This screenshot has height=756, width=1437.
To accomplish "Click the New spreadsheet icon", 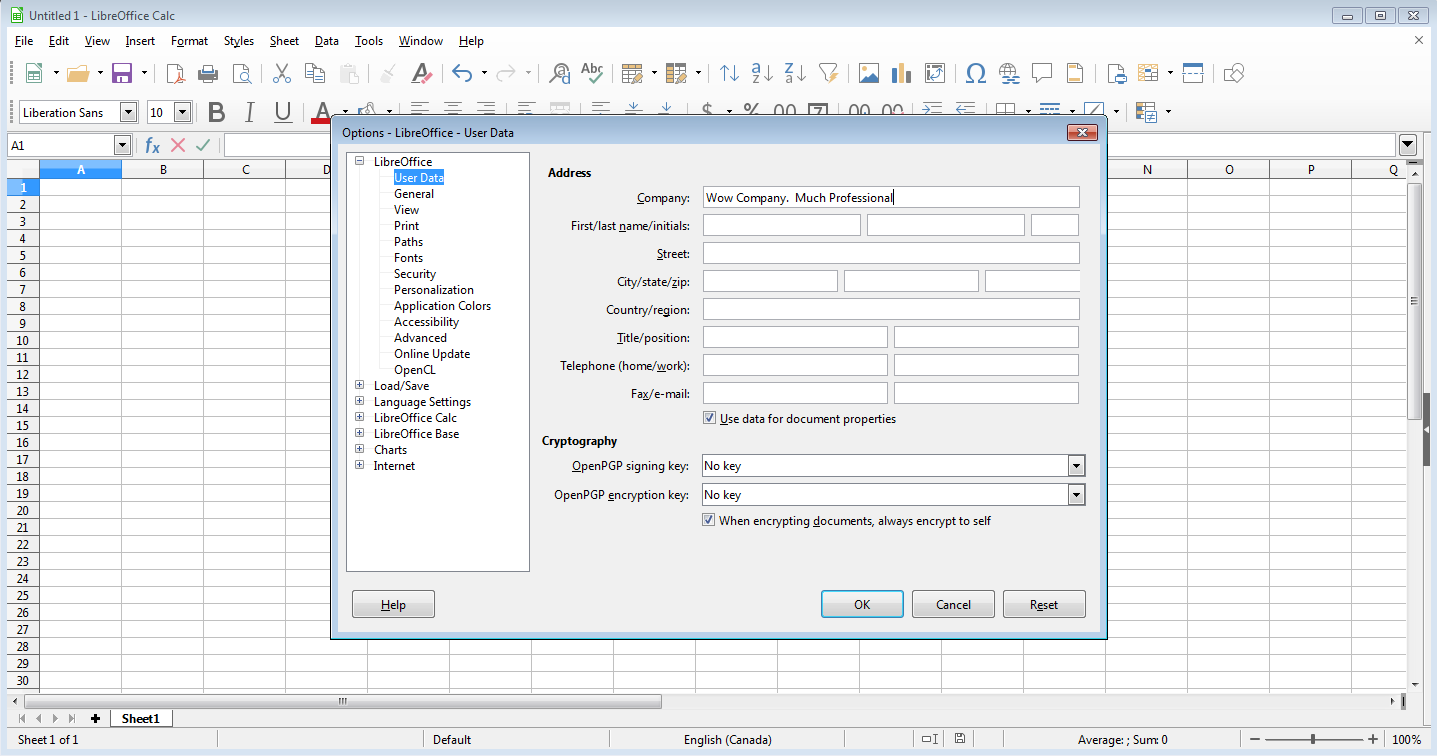I will (x=34, y=73).
